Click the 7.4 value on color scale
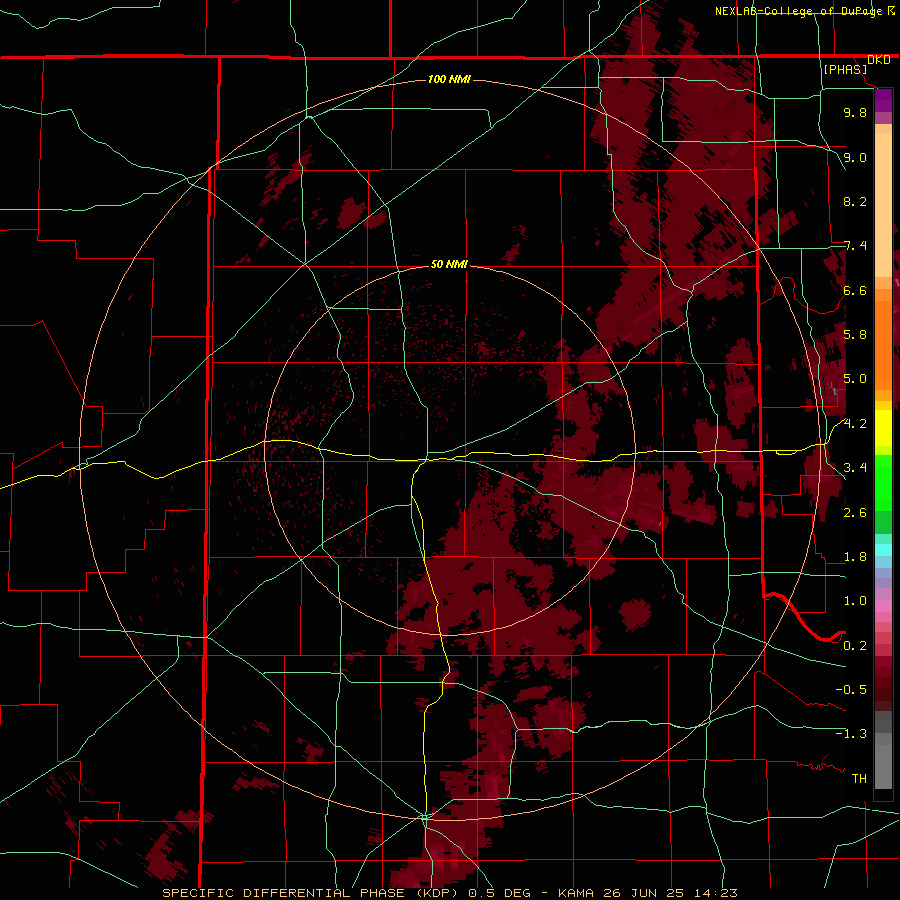The width and height of the screenshot is (900, 900). coord(855,246)
